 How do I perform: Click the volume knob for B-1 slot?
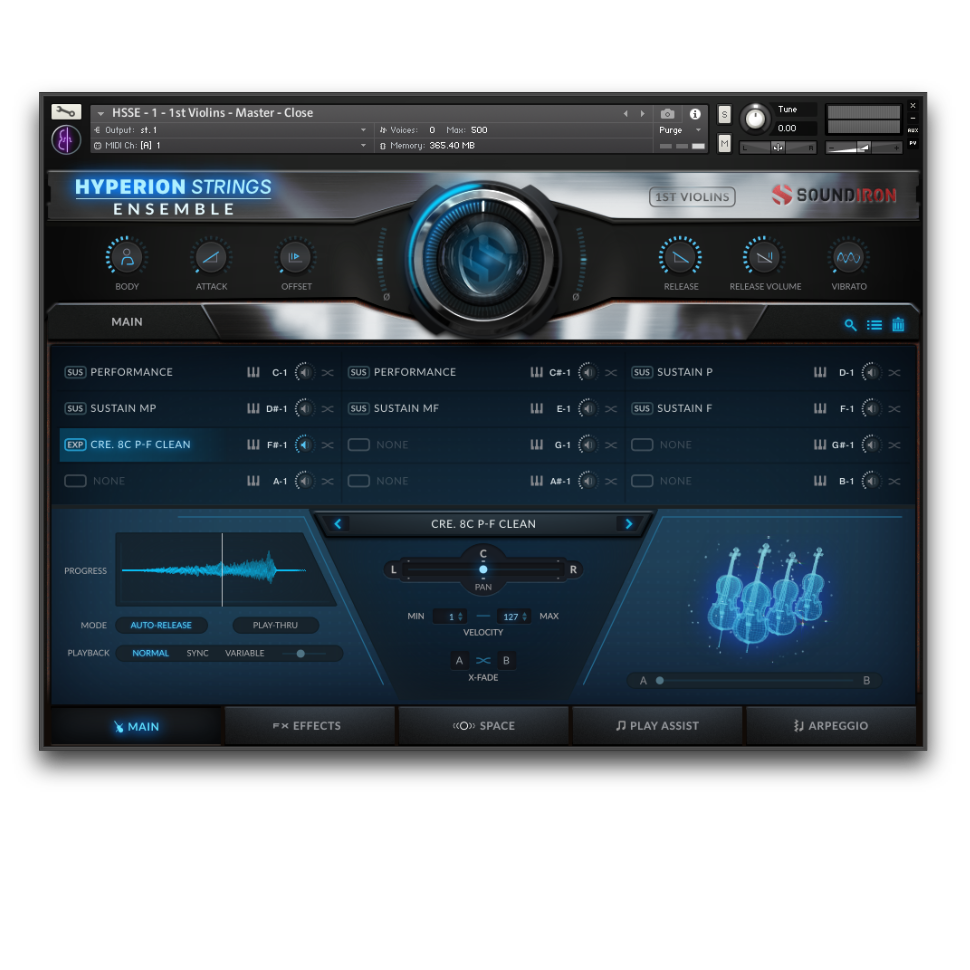pos(871,481)
